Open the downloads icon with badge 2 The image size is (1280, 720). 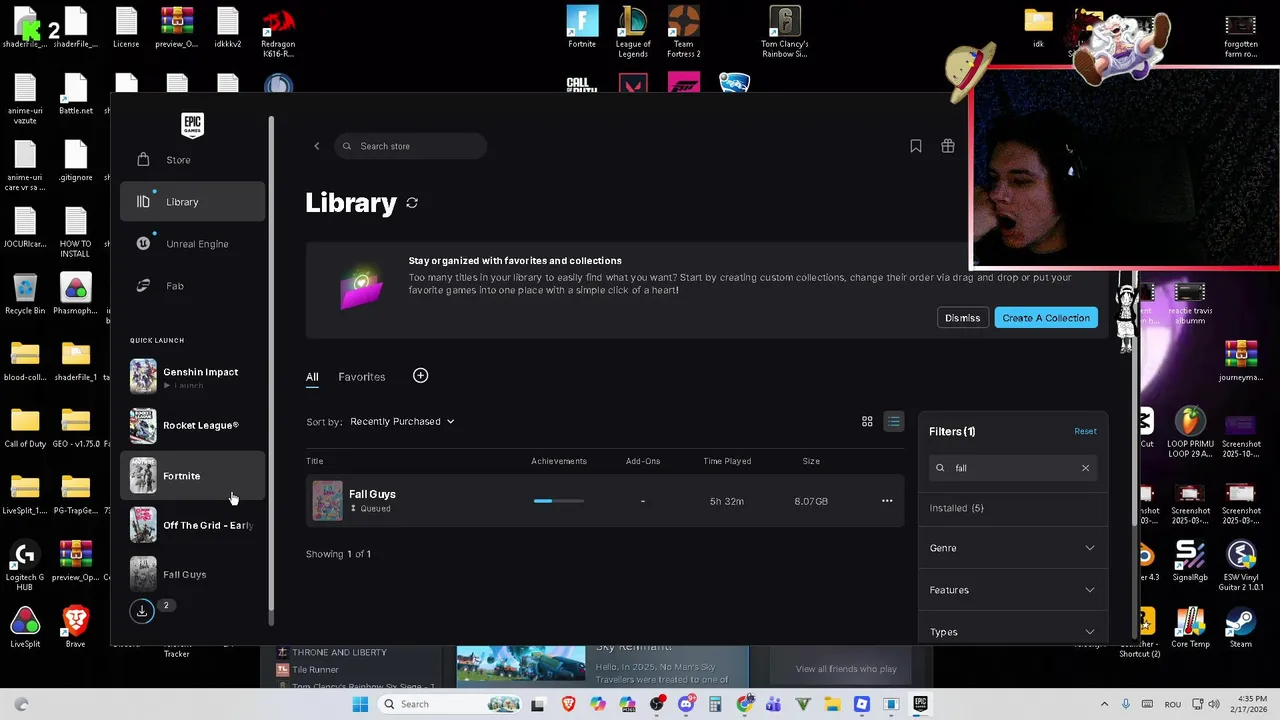pos(142,610)
